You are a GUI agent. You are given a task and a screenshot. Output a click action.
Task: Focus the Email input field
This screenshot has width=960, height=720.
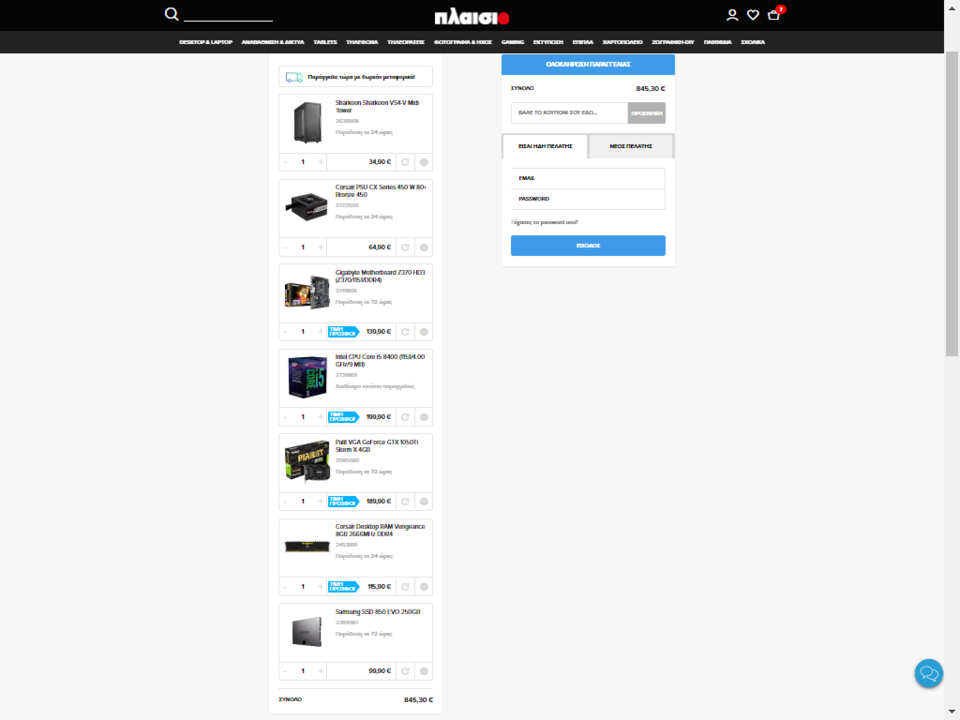tap(588, 178)
